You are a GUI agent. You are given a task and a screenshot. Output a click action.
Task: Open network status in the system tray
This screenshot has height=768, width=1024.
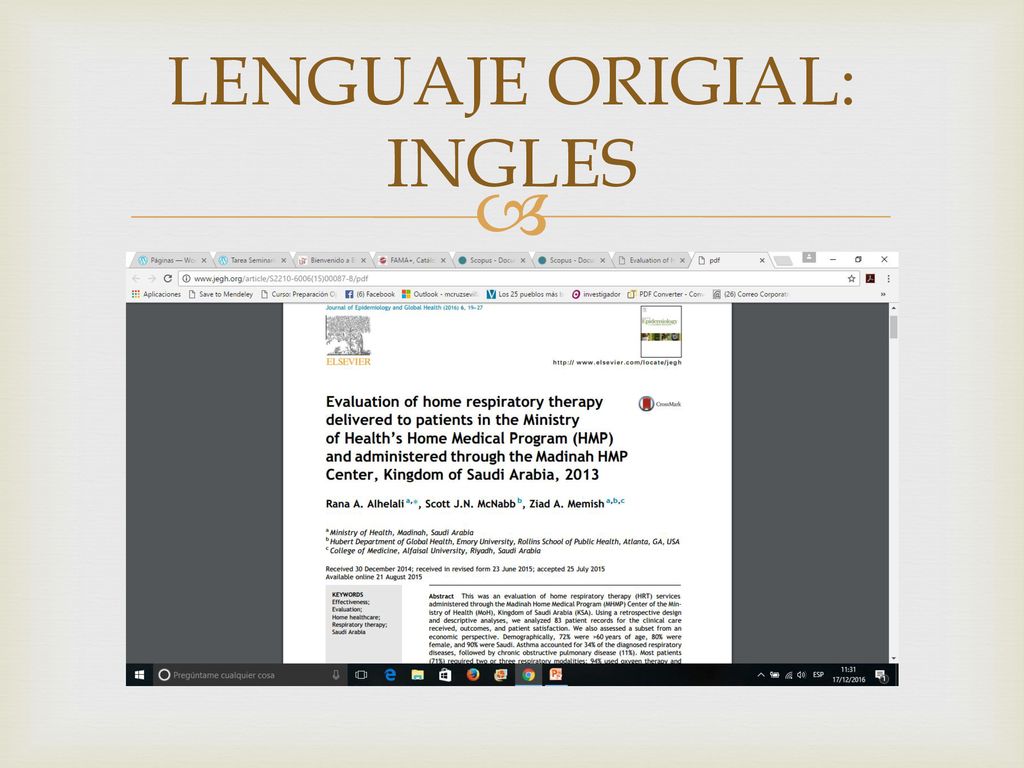788,675
